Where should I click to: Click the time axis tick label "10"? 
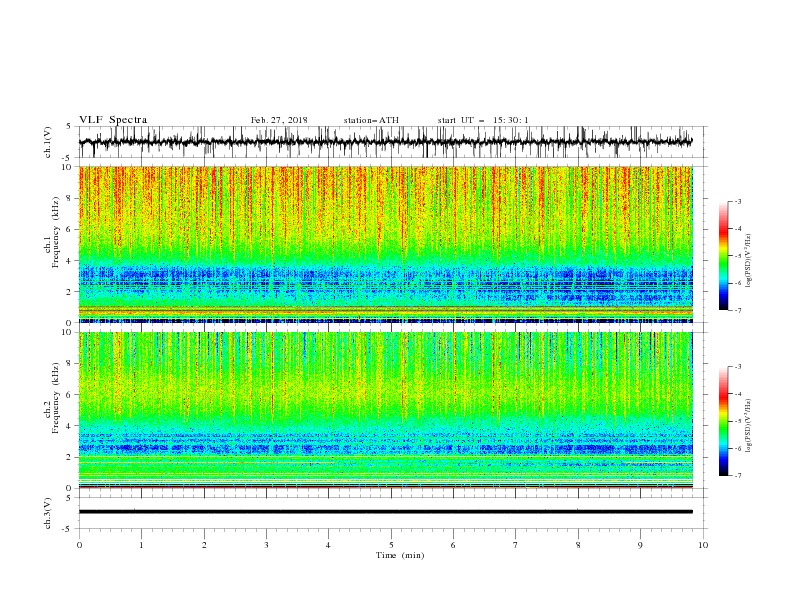[703, 545]
